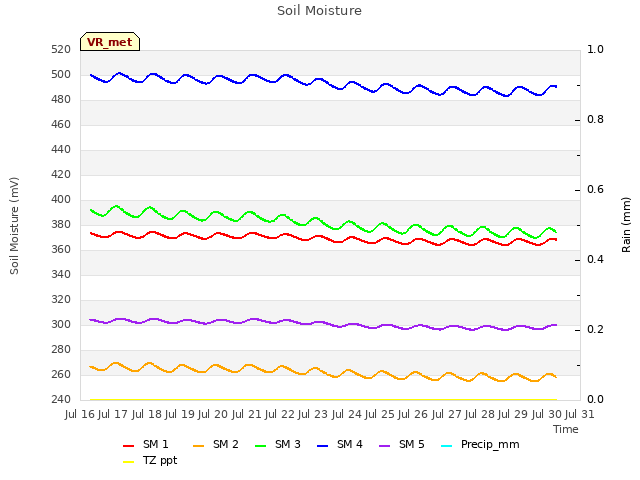Click the Jul 31 date tick
This screenshot has height=480, width=640.
point(580,415)
